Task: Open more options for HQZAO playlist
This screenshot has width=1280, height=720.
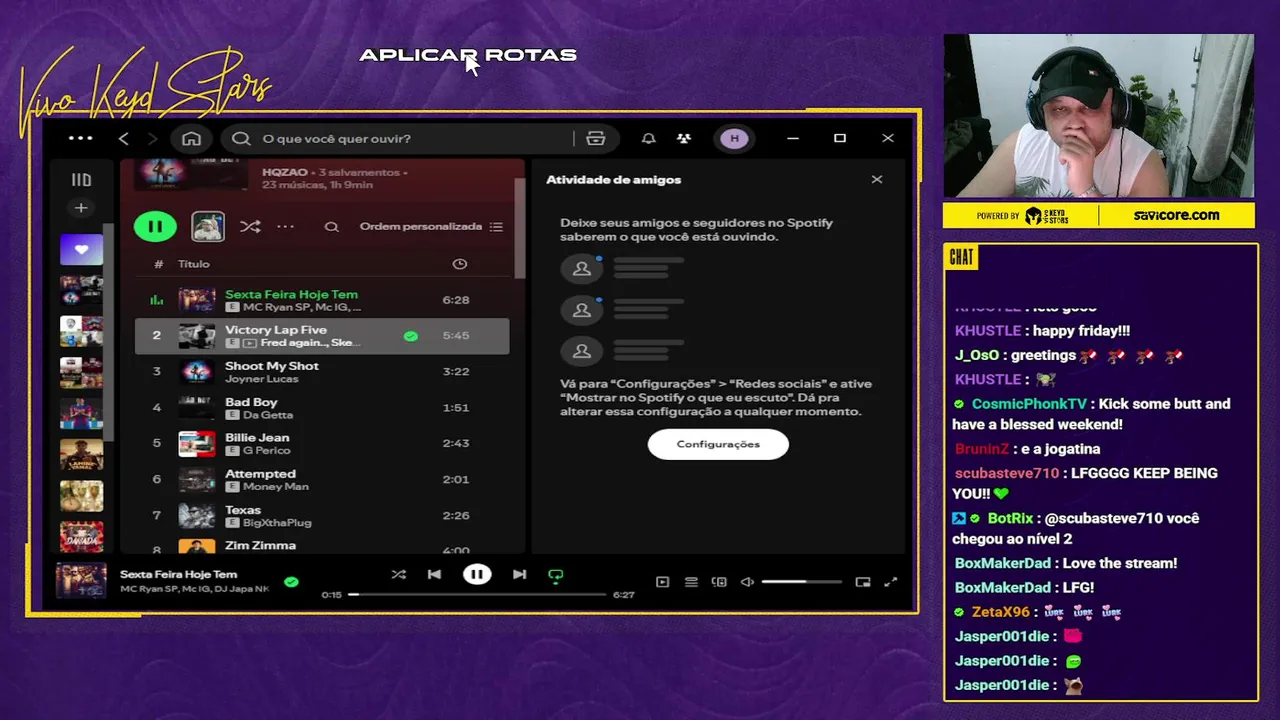Action: (286, 227)
